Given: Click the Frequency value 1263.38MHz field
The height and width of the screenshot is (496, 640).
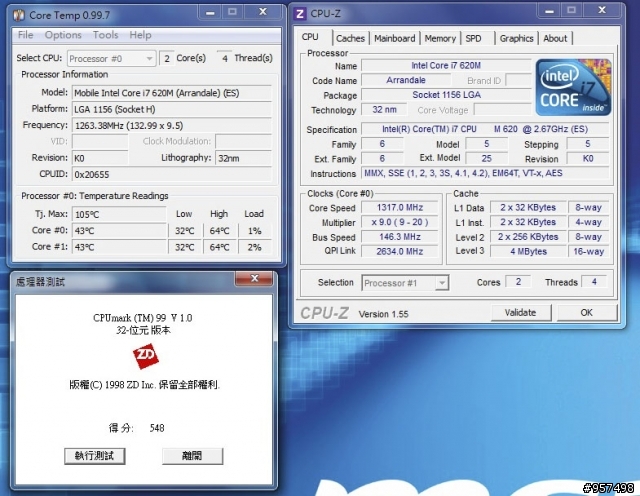Looking at the screenshot, I should pyautogui.click(x=172, y=126).
